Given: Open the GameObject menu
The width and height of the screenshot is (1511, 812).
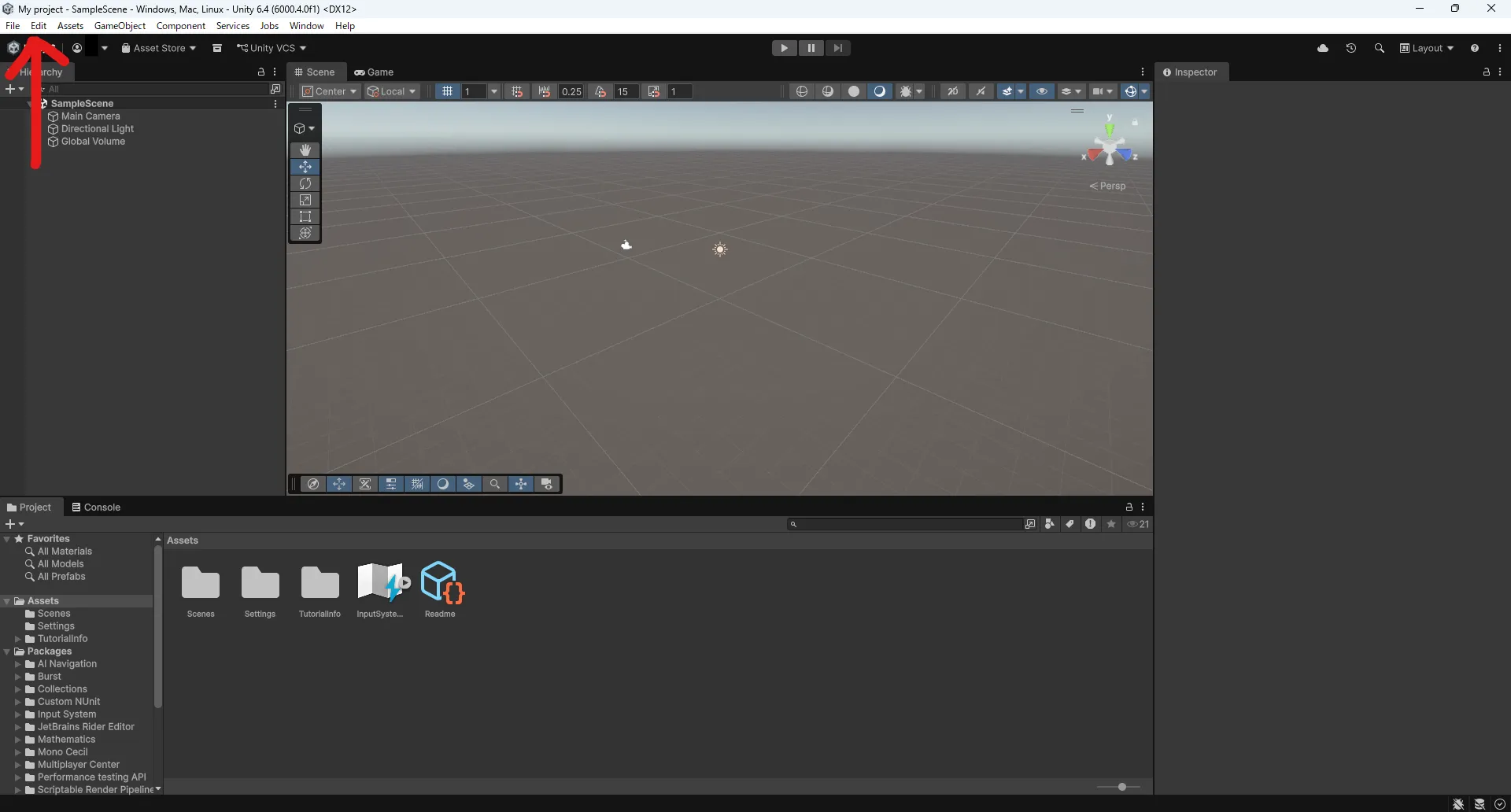Looking at the screenshot, I should pyautogui.click(x=120, y=26).
